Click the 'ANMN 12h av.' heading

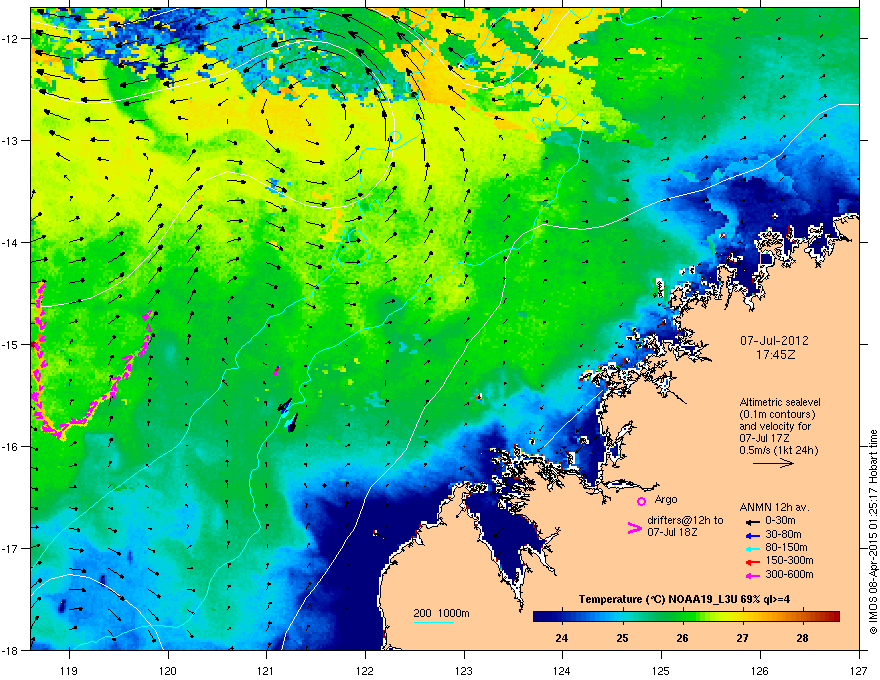[x=774, y=508]
